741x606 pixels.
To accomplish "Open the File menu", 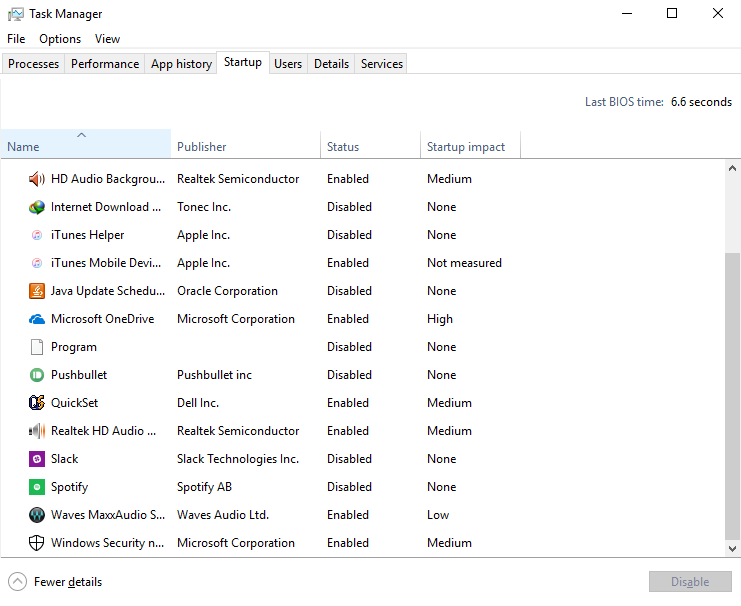I will 16,39.
